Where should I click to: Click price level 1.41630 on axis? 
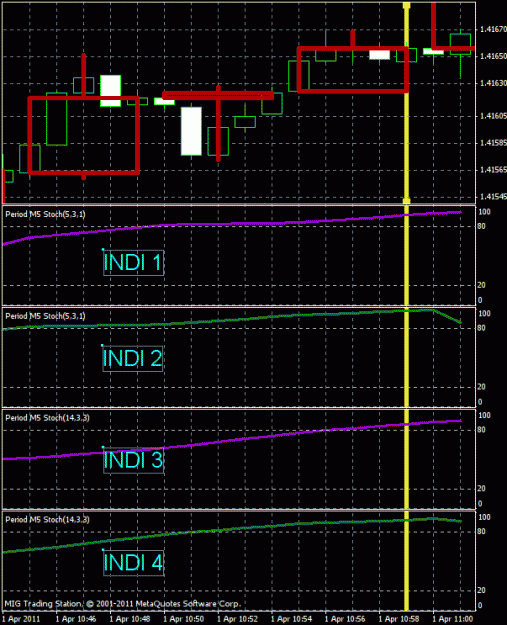493,83
